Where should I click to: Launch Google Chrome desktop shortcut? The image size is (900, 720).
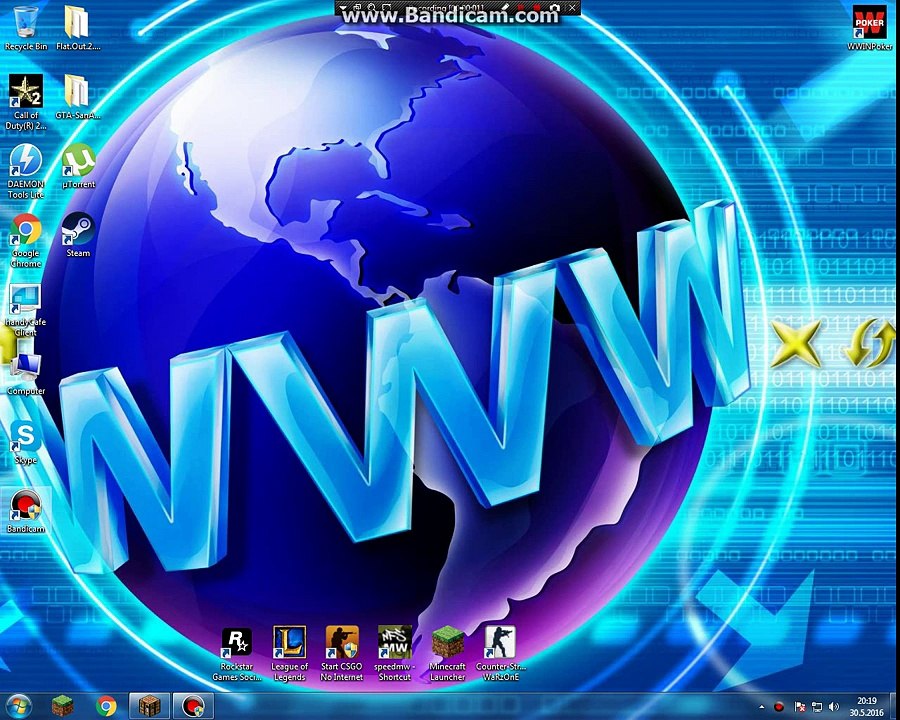pos(26,241)
